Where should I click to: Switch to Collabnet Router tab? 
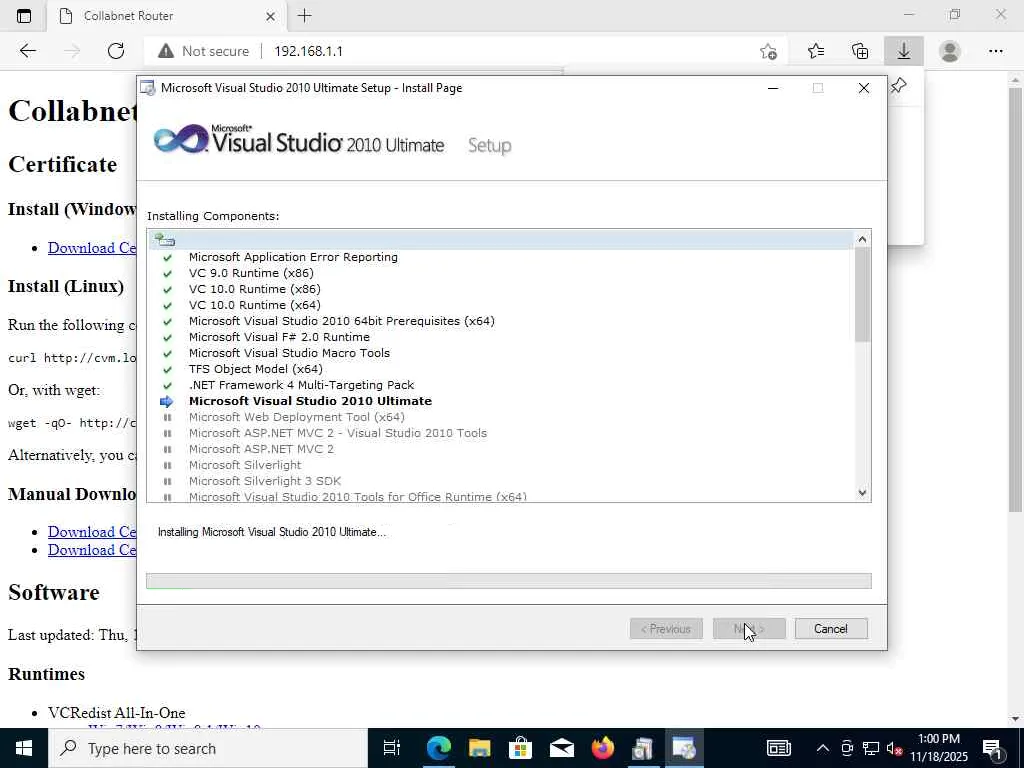click(128, 16)
